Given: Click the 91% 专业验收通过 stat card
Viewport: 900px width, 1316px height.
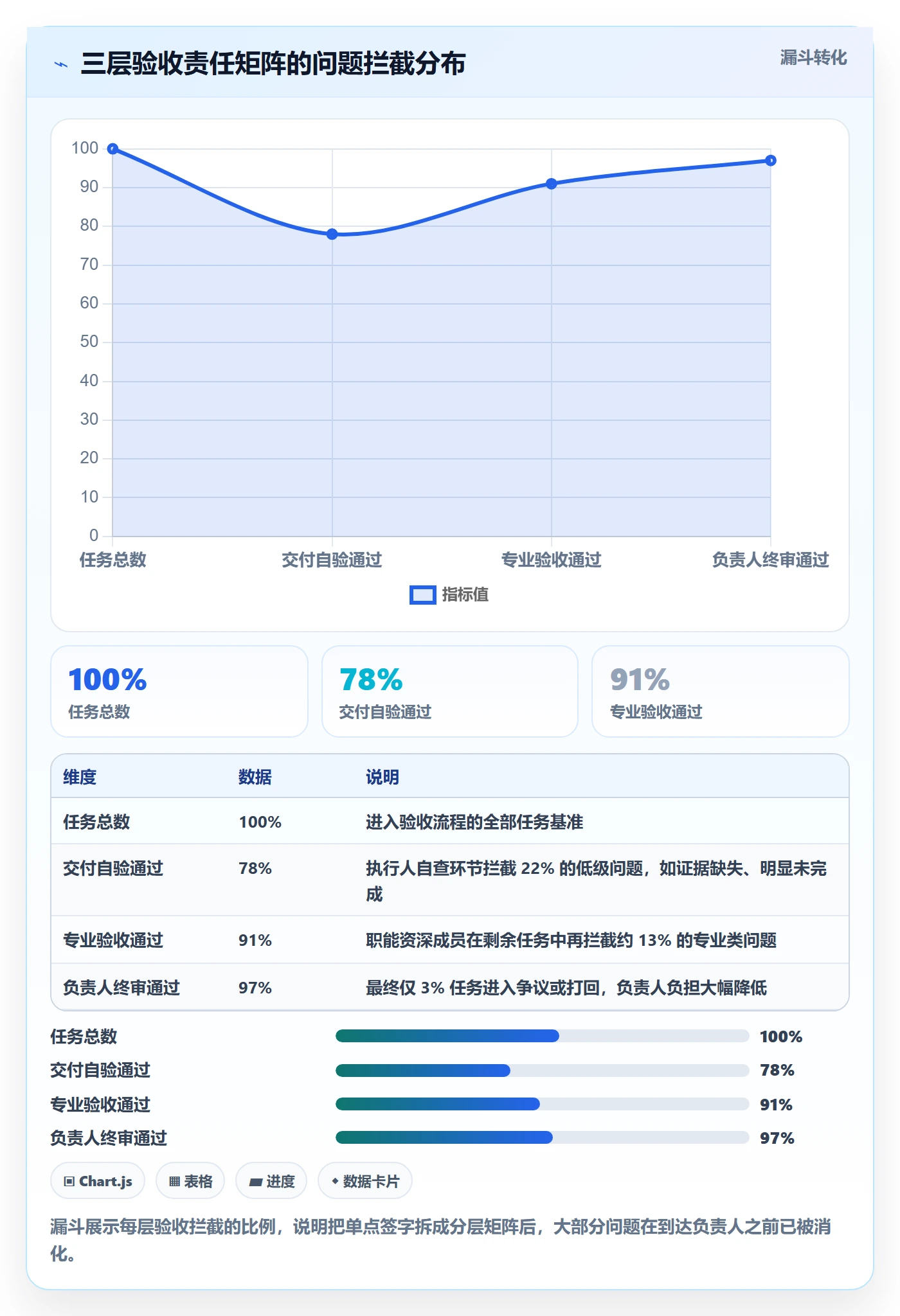Looking at the screenshot, I should [x=720, y=691].
